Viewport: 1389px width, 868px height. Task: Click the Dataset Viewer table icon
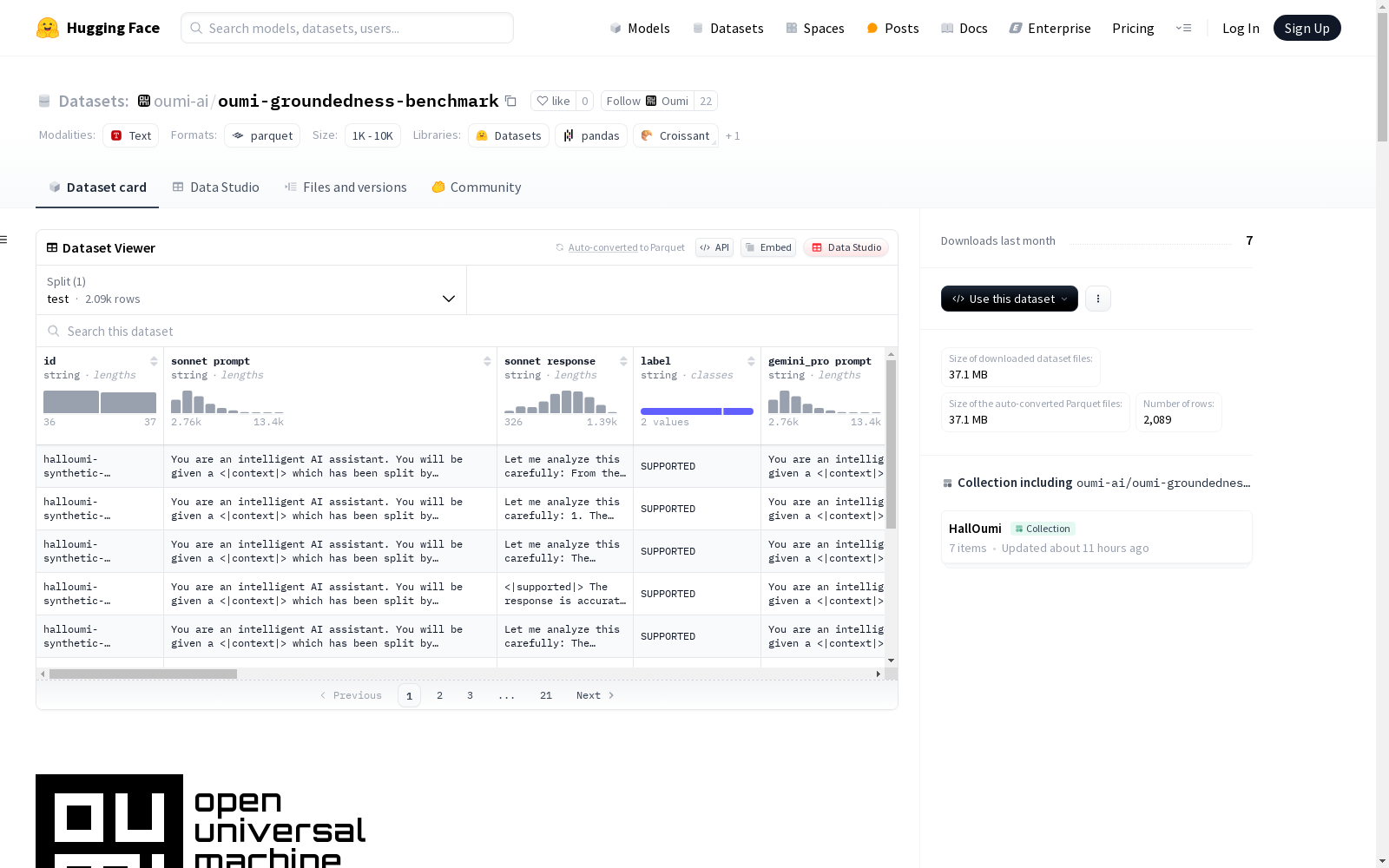52,247
